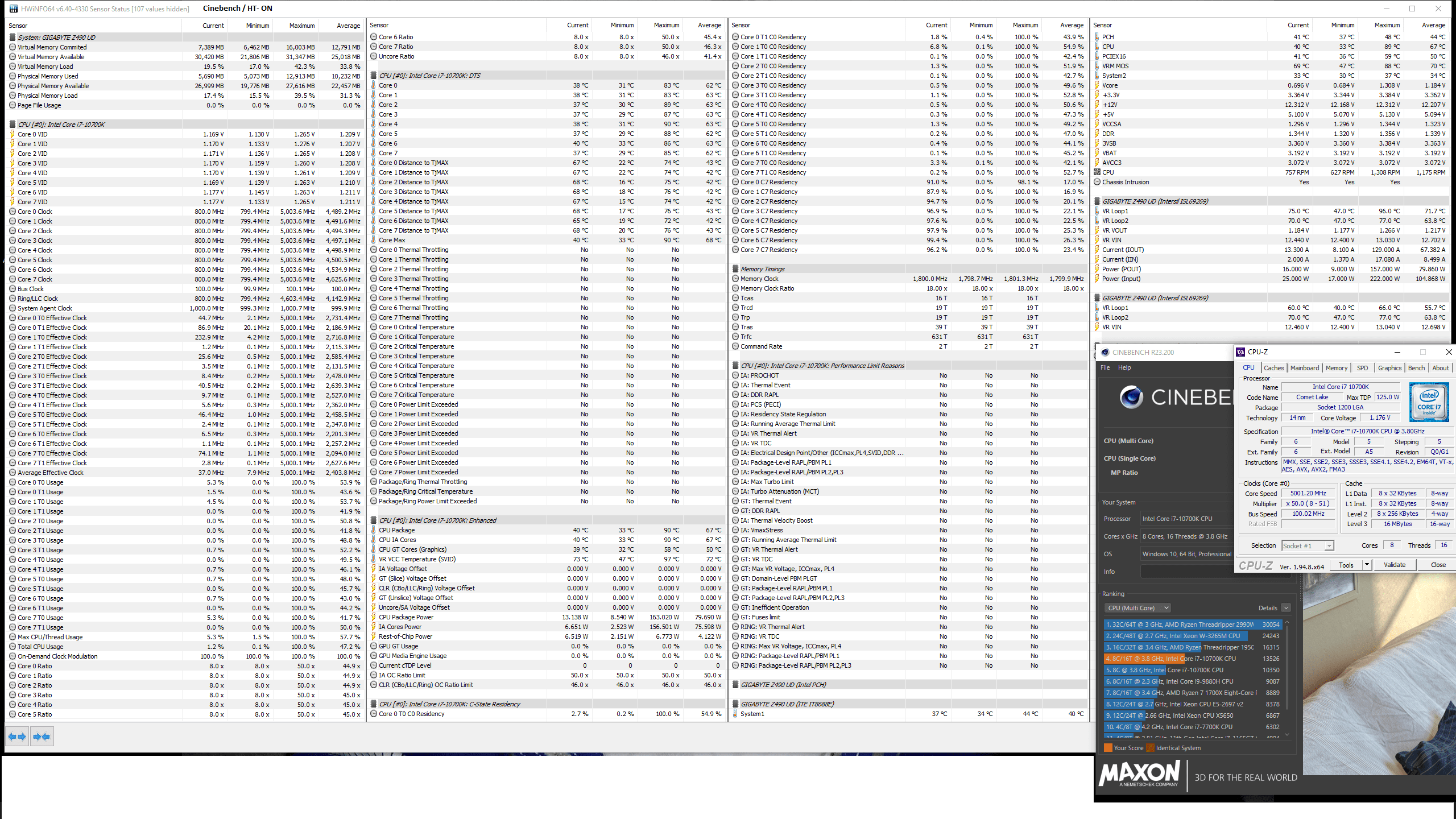Open the Socket #1 selection dropdown in CPU-Z
Screen dimensions: 1456x819
point(1308,545)
